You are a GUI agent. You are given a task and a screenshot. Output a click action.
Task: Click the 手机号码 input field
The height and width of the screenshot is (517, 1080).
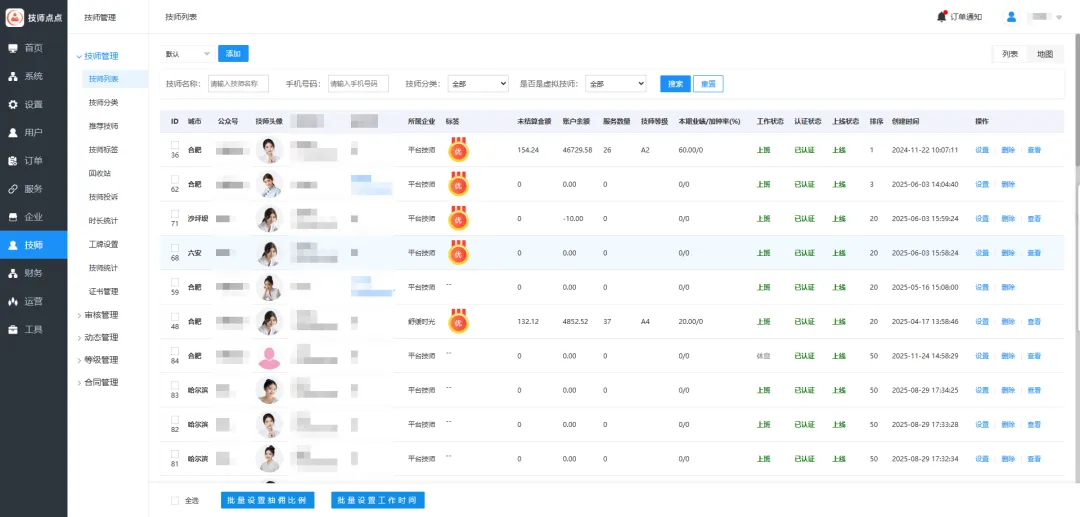tap(359, 84)
